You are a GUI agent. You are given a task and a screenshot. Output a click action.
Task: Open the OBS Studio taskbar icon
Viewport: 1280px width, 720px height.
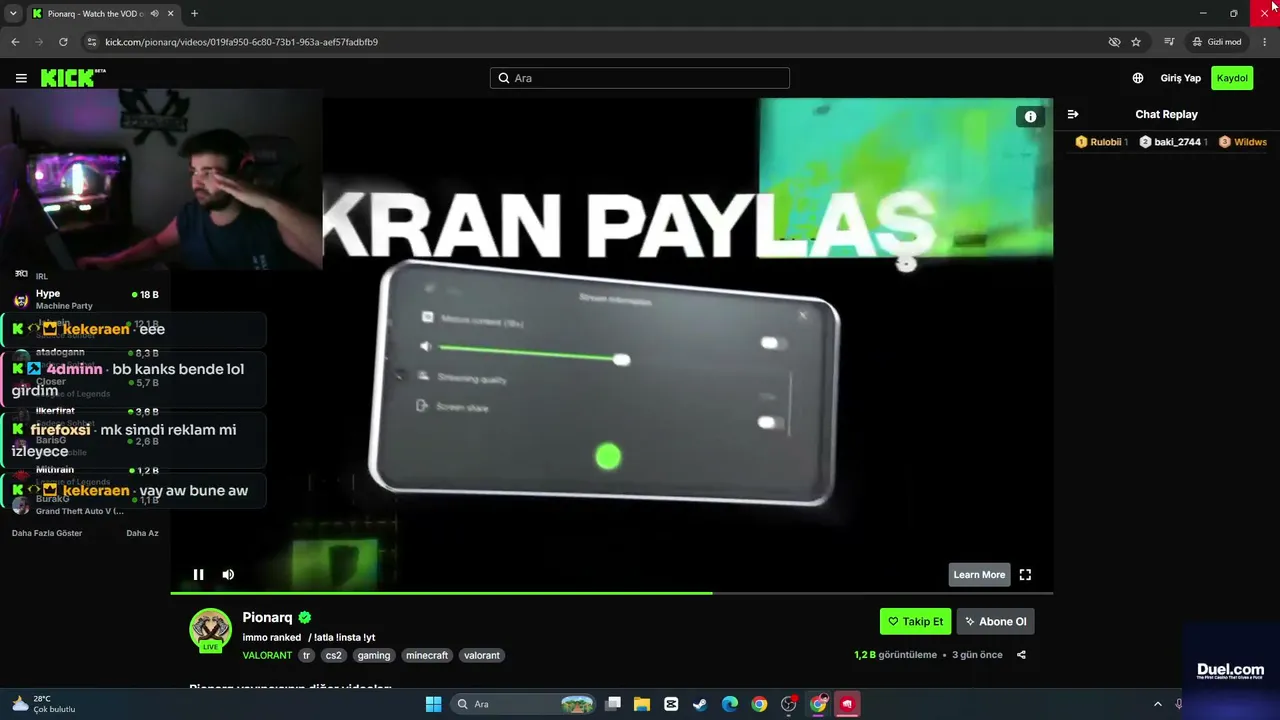tap(789, 704)
